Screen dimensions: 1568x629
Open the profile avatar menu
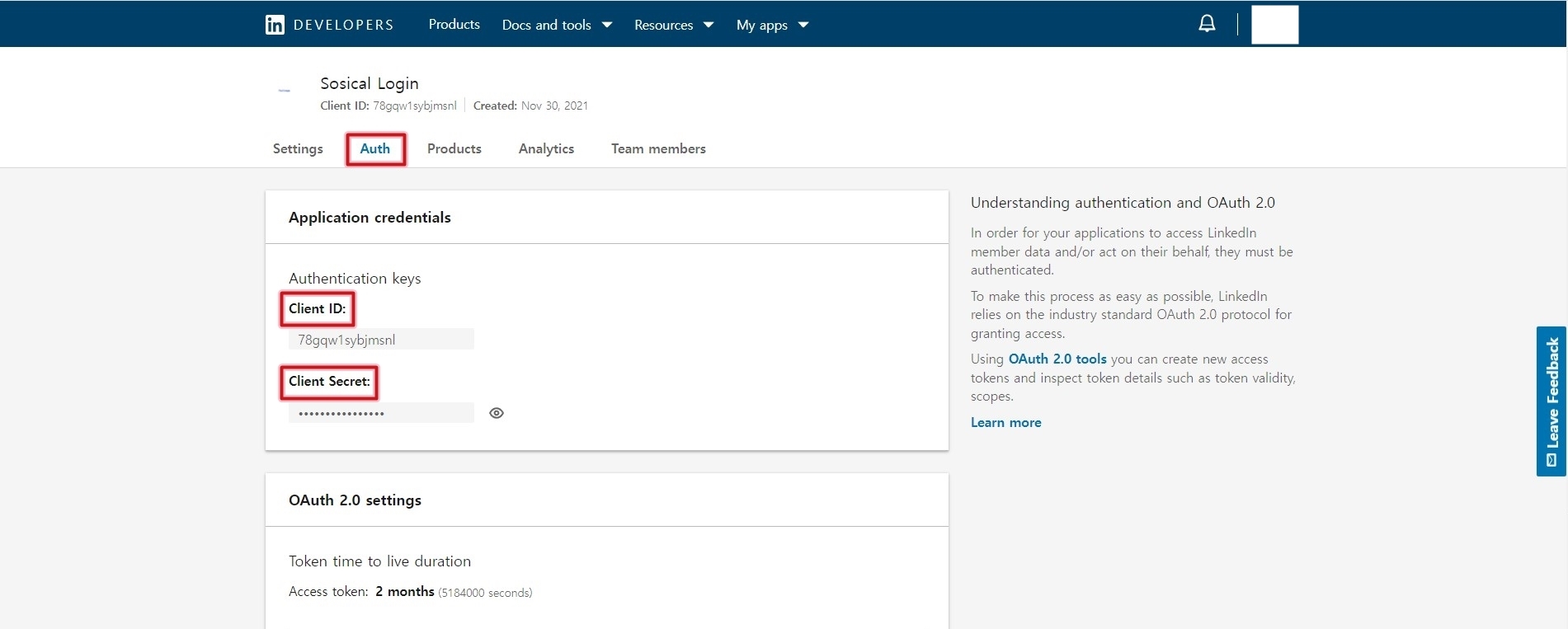(x=1274, y=24)
